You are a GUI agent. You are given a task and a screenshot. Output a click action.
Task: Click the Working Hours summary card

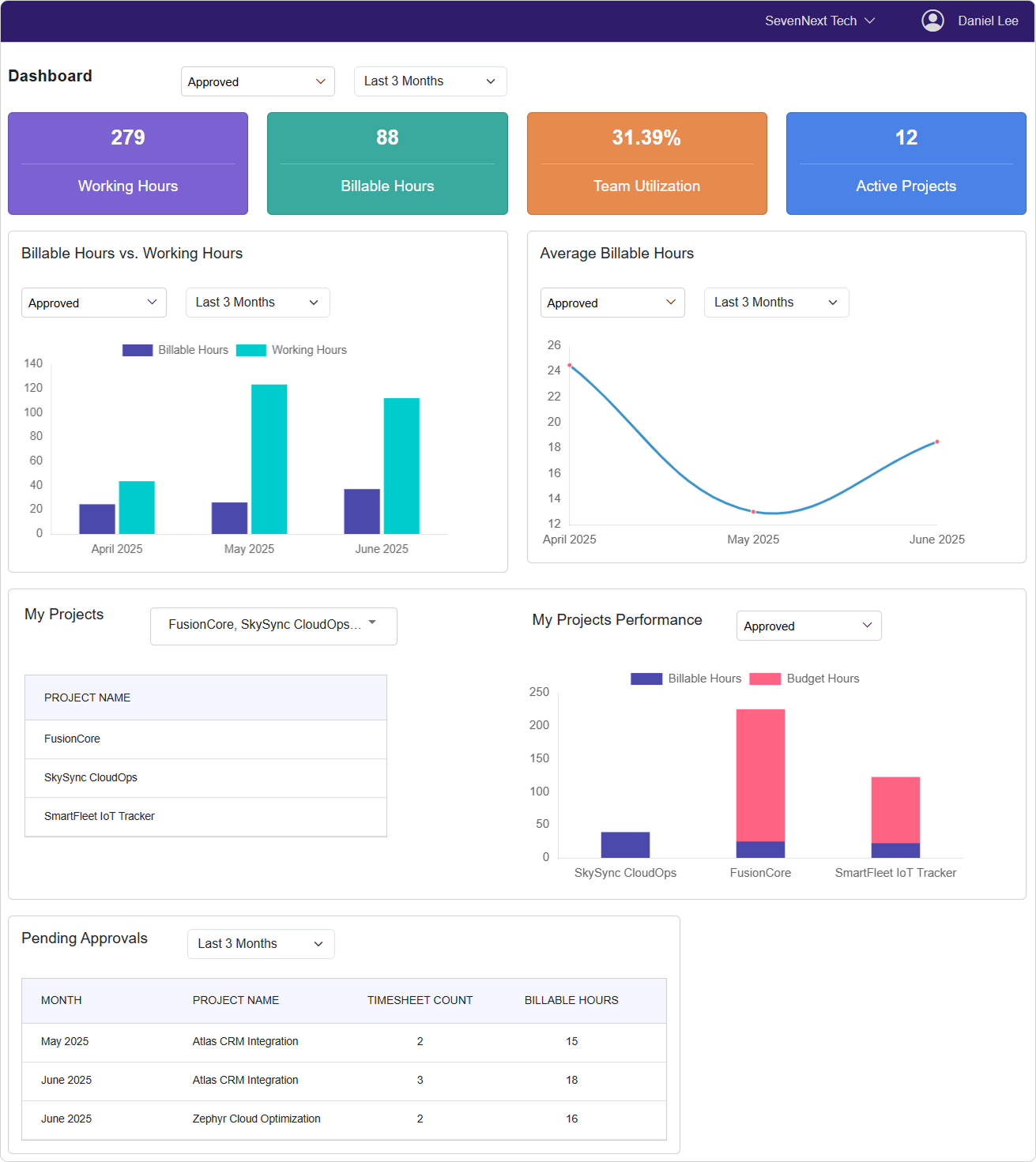coord(128,164)
